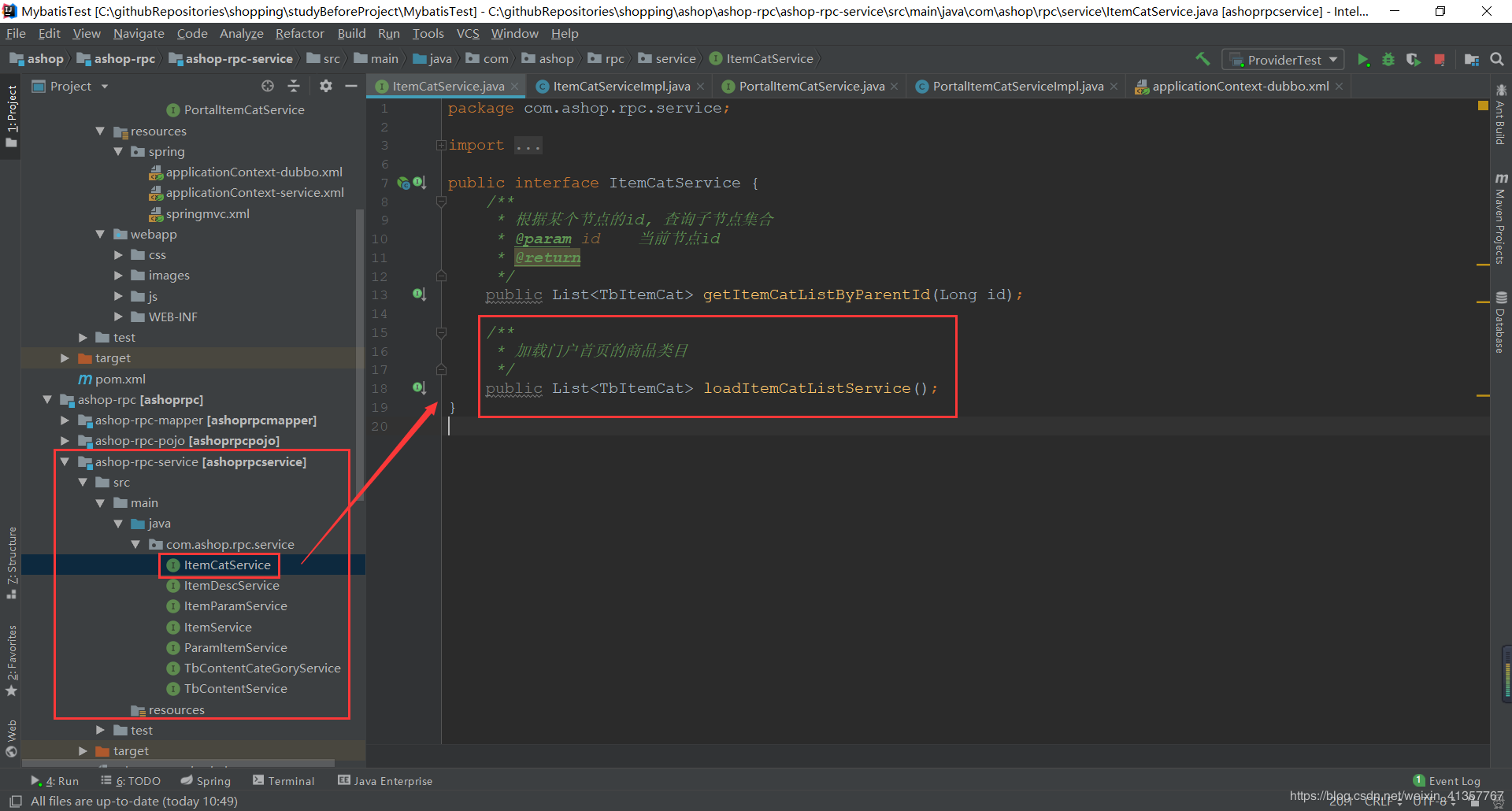The image size is (1512, 811).
Task: Expand the folded import block on line 3
Action: [x=441, y=146]
